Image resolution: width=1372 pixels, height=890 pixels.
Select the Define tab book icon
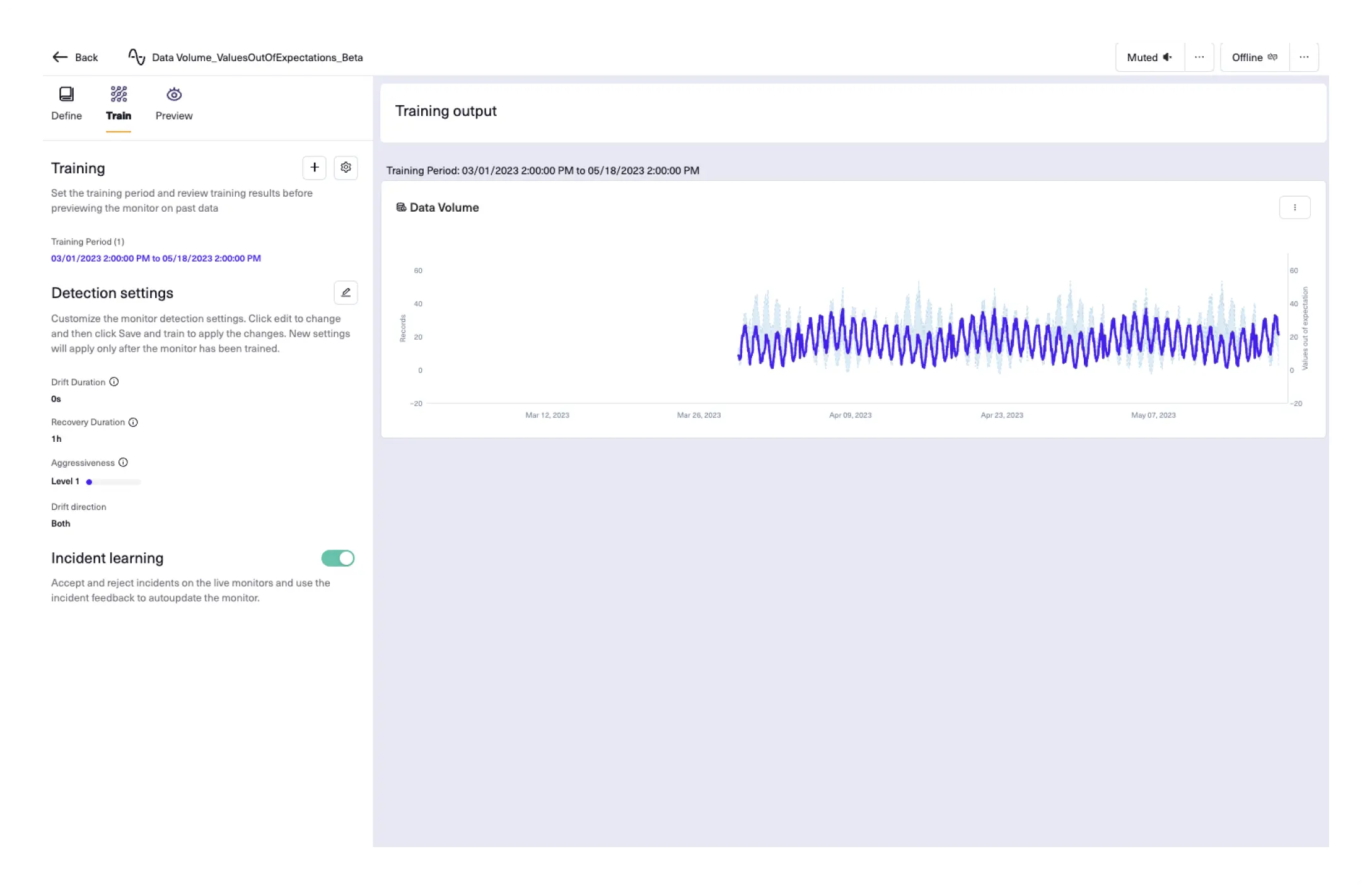(66, 94)
